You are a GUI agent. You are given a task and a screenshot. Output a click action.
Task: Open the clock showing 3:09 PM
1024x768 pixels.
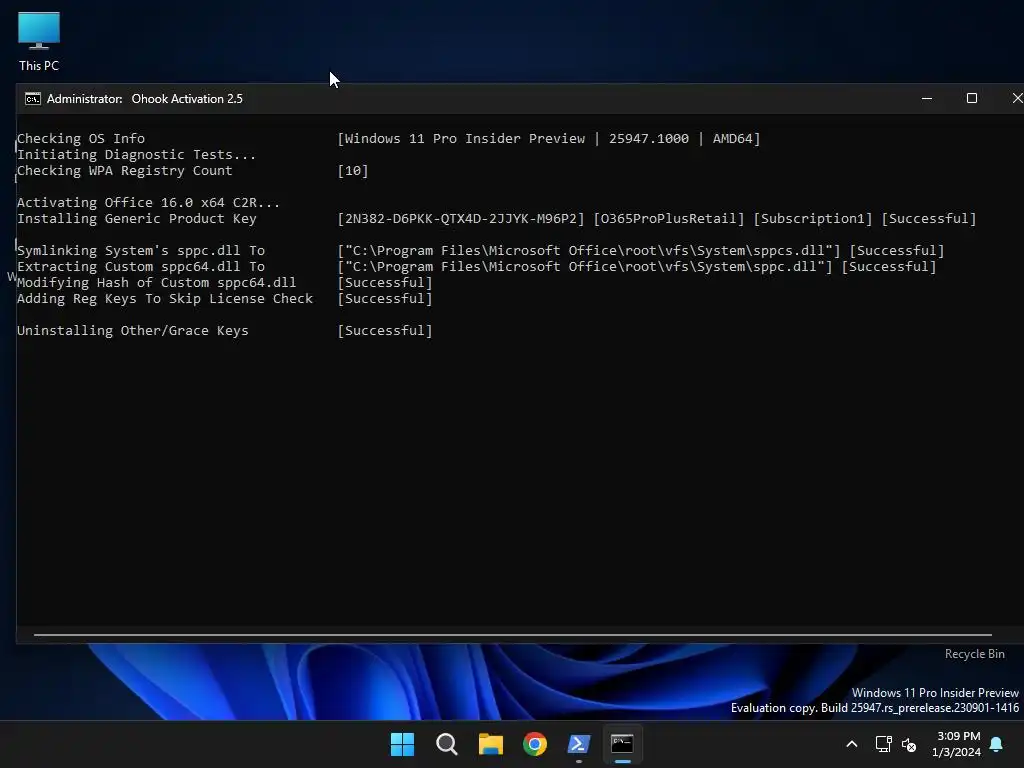(957, 744)
